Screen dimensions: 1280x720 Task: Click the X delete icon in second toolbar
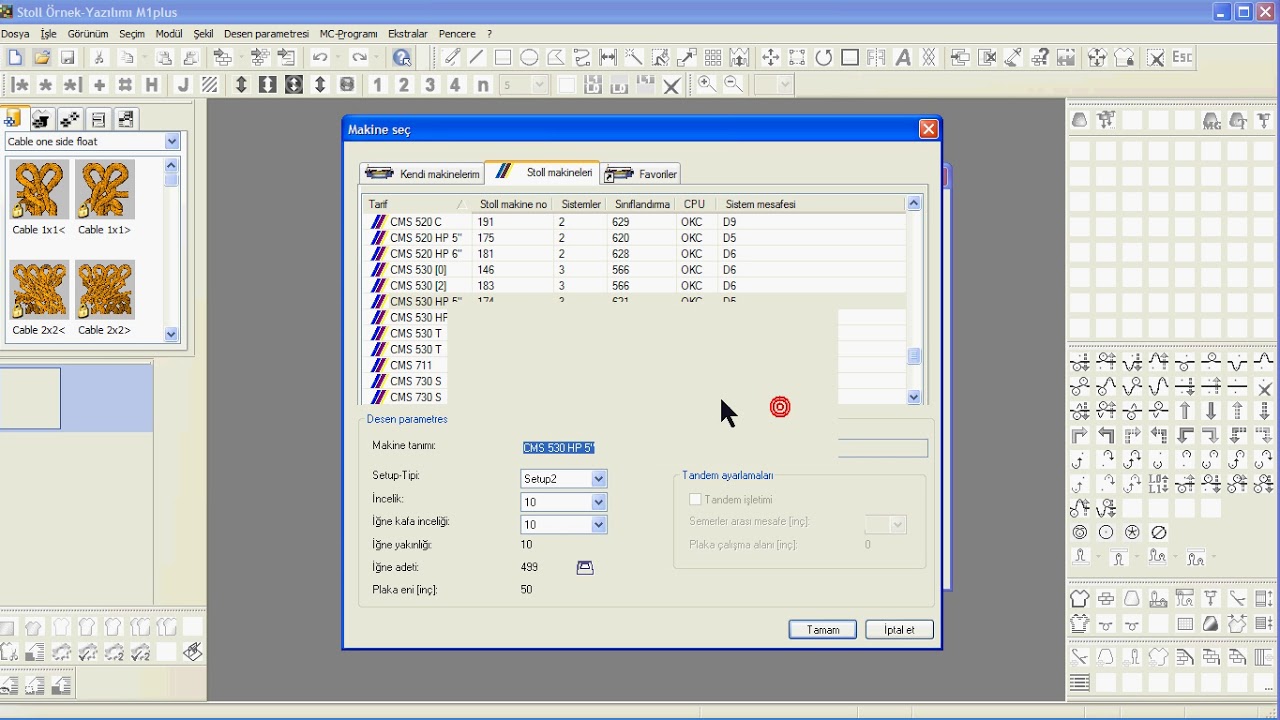671,85
